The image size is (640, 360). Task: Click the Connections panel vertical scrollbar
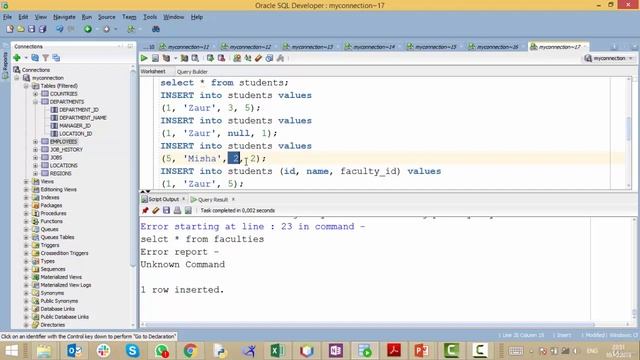133,167
